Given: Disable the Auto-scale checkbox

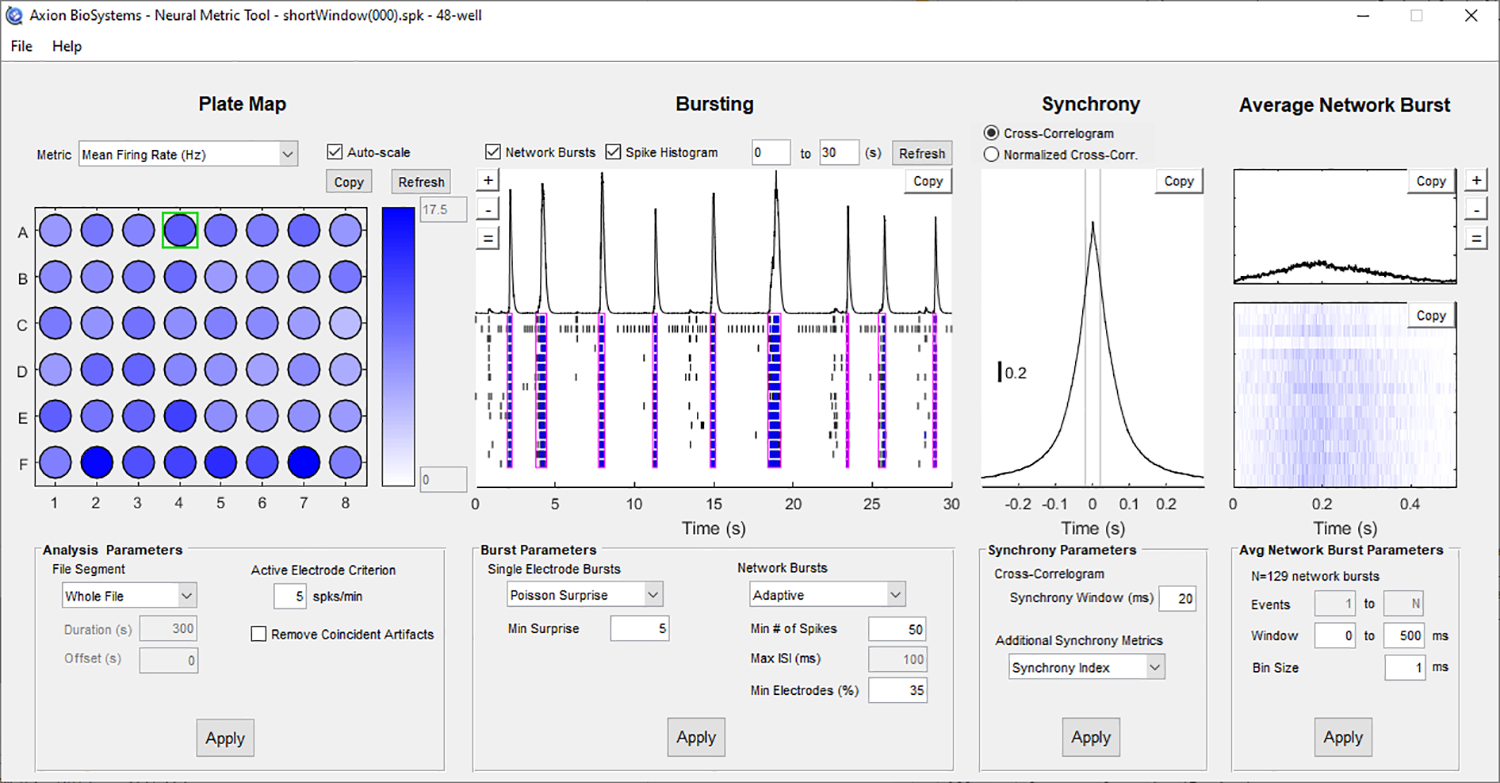Looking at the screenshot, I should (336, 152).
